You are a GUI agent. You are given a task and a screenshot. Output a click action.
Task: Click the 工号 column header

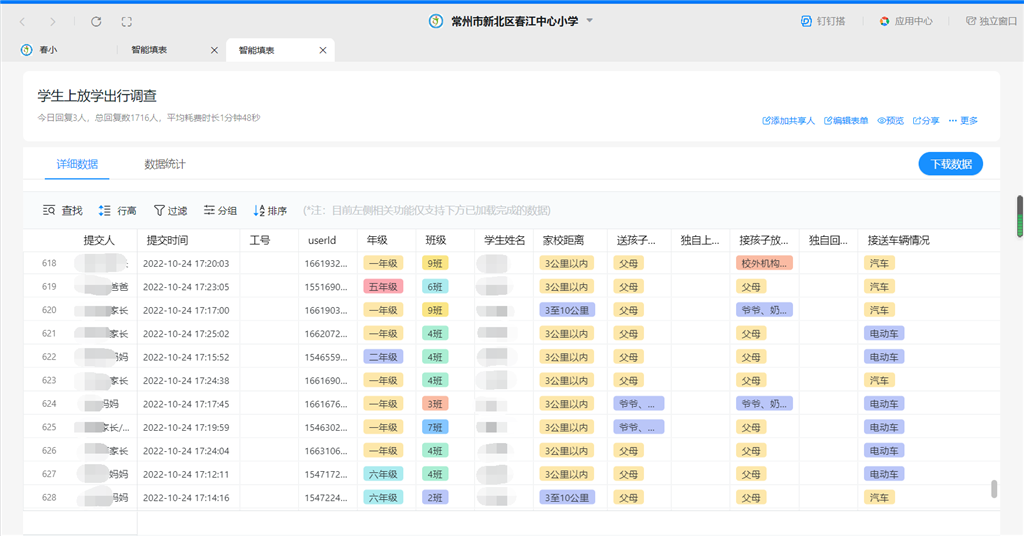[260, 240]
